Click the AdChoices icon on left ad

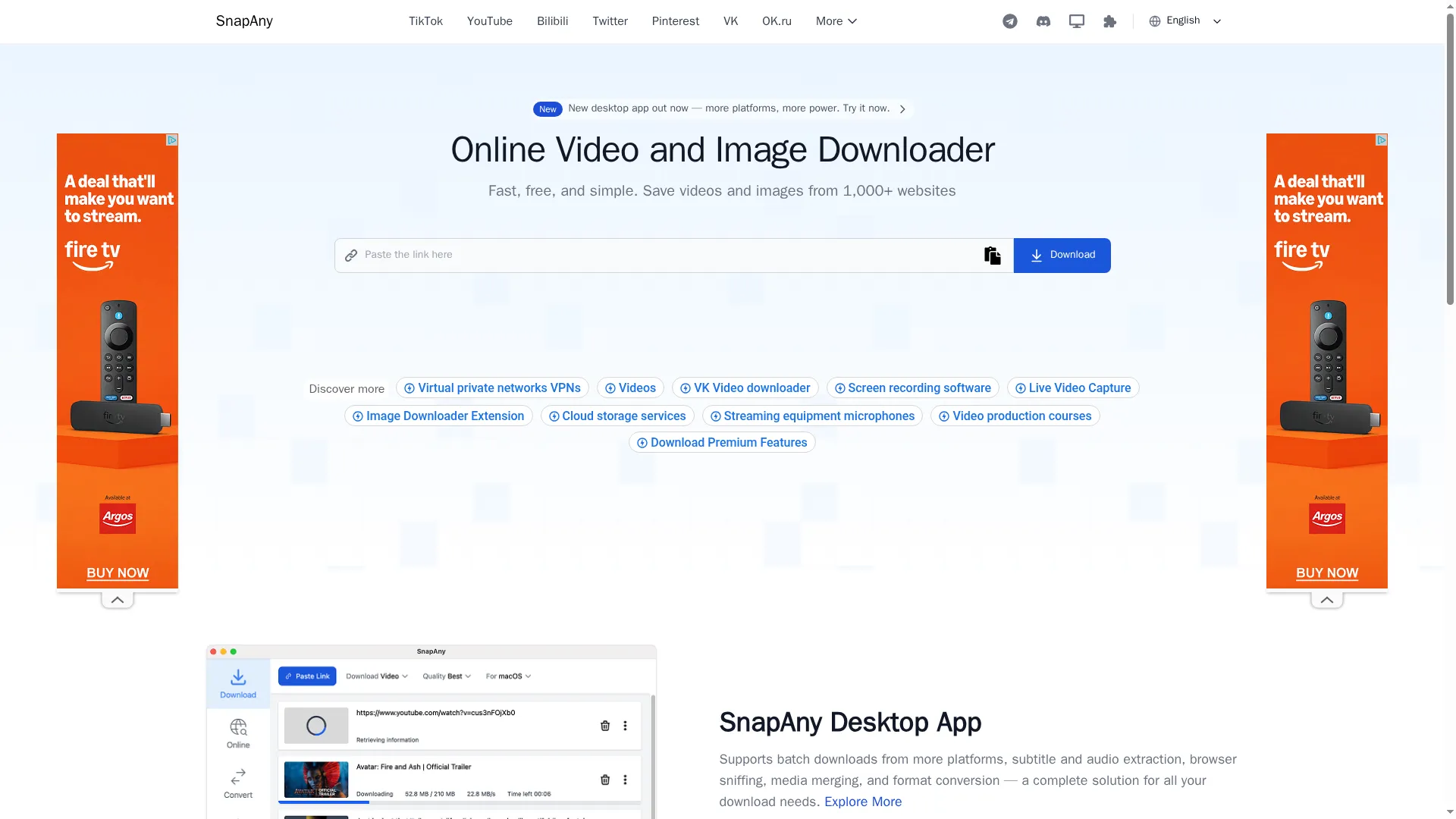pyautogui.click(x=172, y=140)
